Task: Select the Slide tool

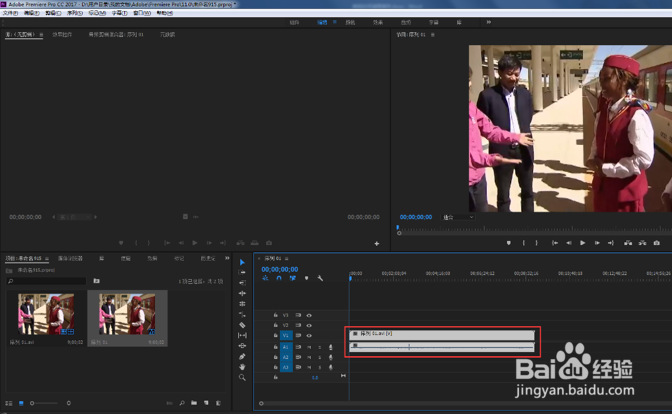Action: tap(242, 346)
